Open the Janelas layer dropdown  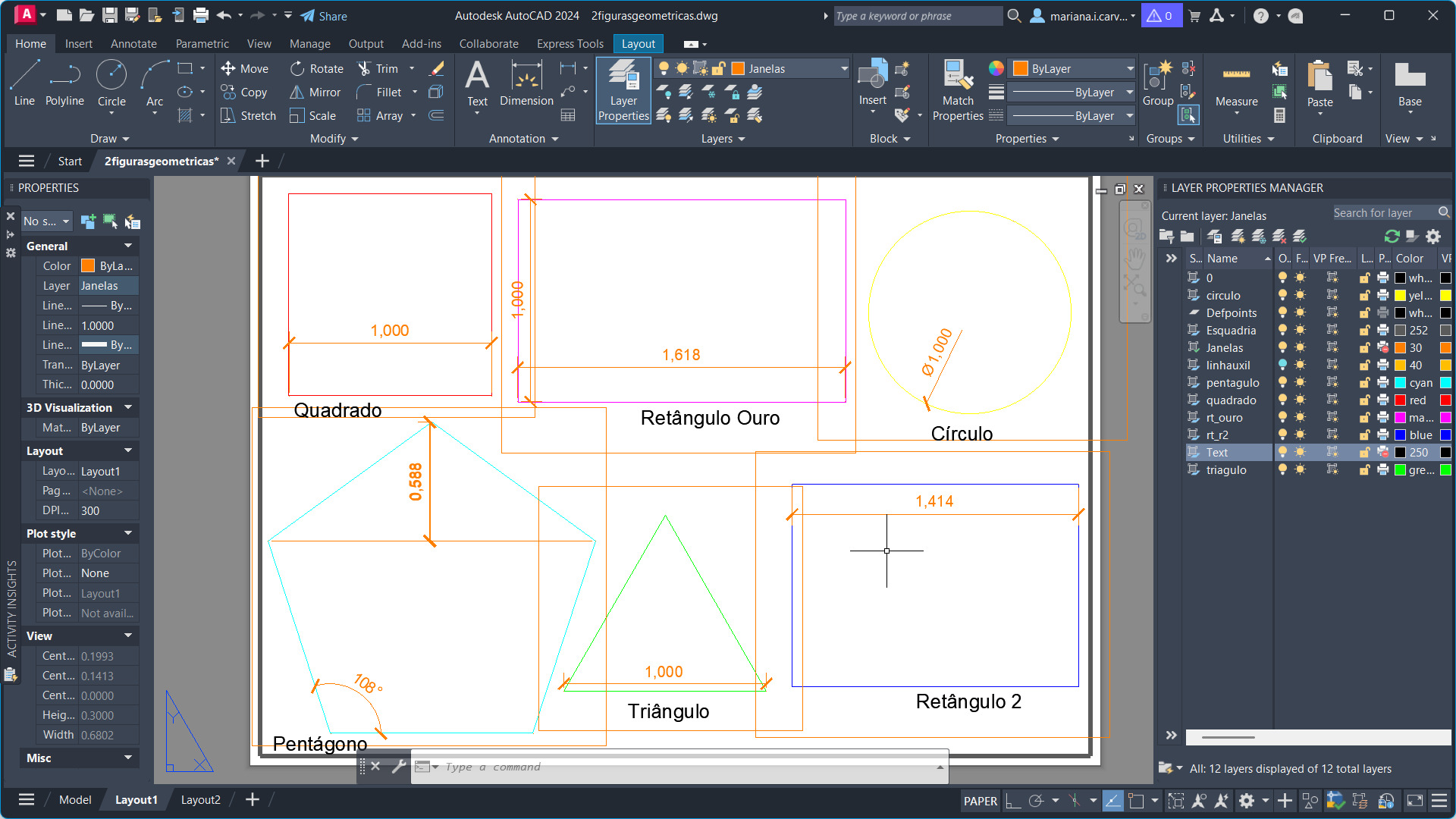pos(843,69)
